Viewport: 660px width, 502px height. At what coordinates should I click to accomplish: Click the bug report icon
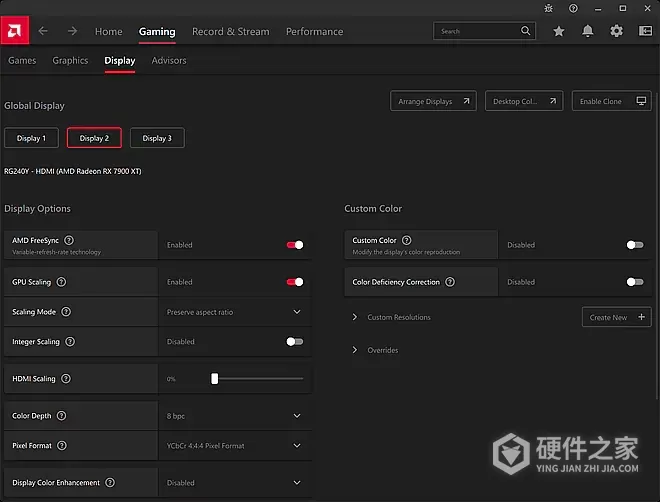click(x=548, y=8)
